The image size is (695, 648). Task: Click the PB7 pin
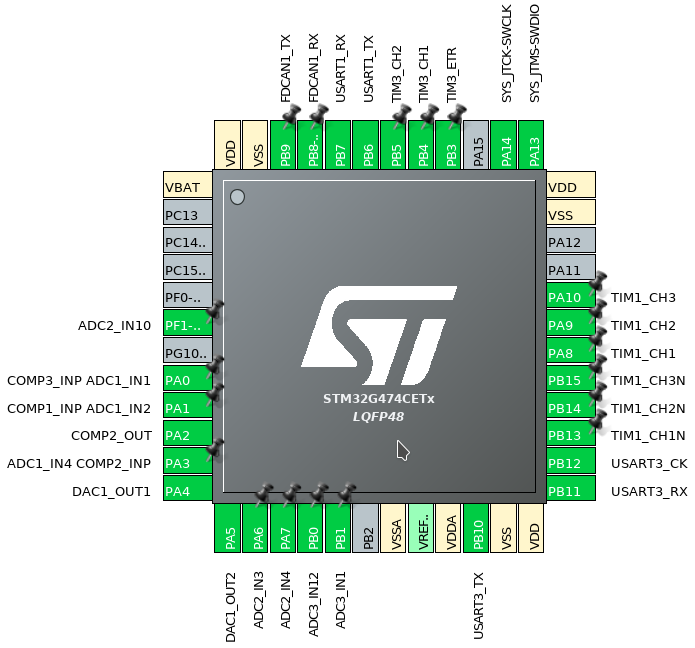[x=338, y=145]
